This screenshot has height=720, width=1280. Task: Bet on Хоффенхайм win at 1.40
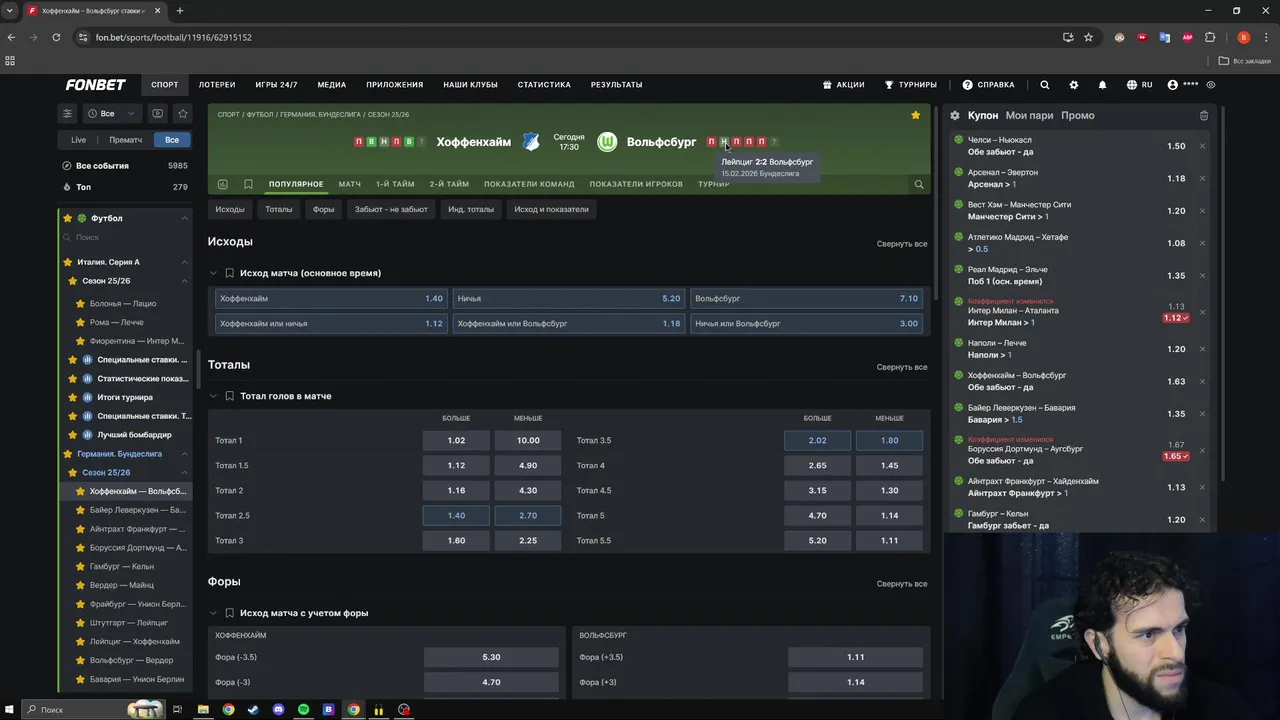[x=330, y=298]
